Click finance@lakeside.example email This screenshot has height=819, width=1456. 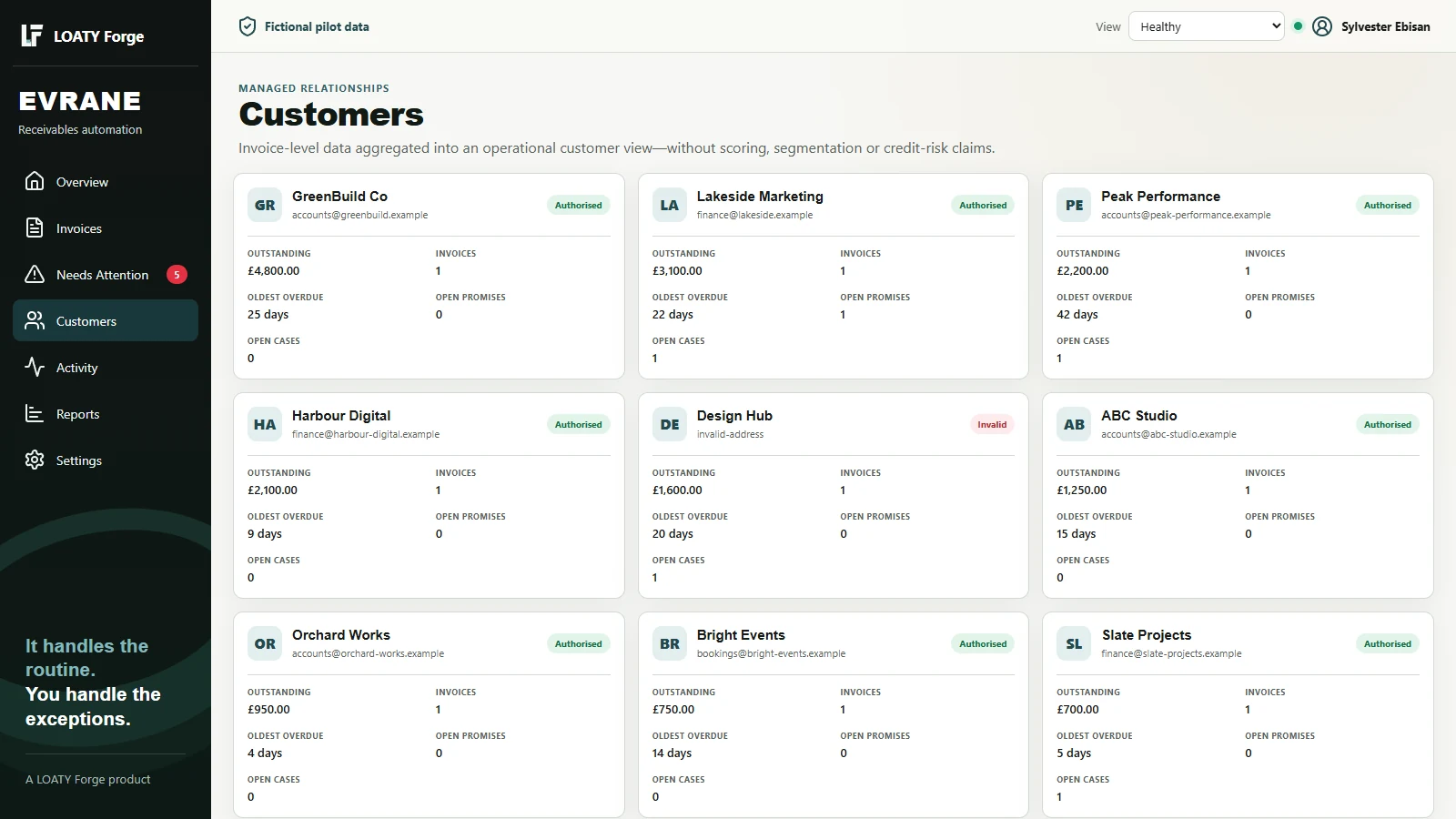click(x=754, y=215)
